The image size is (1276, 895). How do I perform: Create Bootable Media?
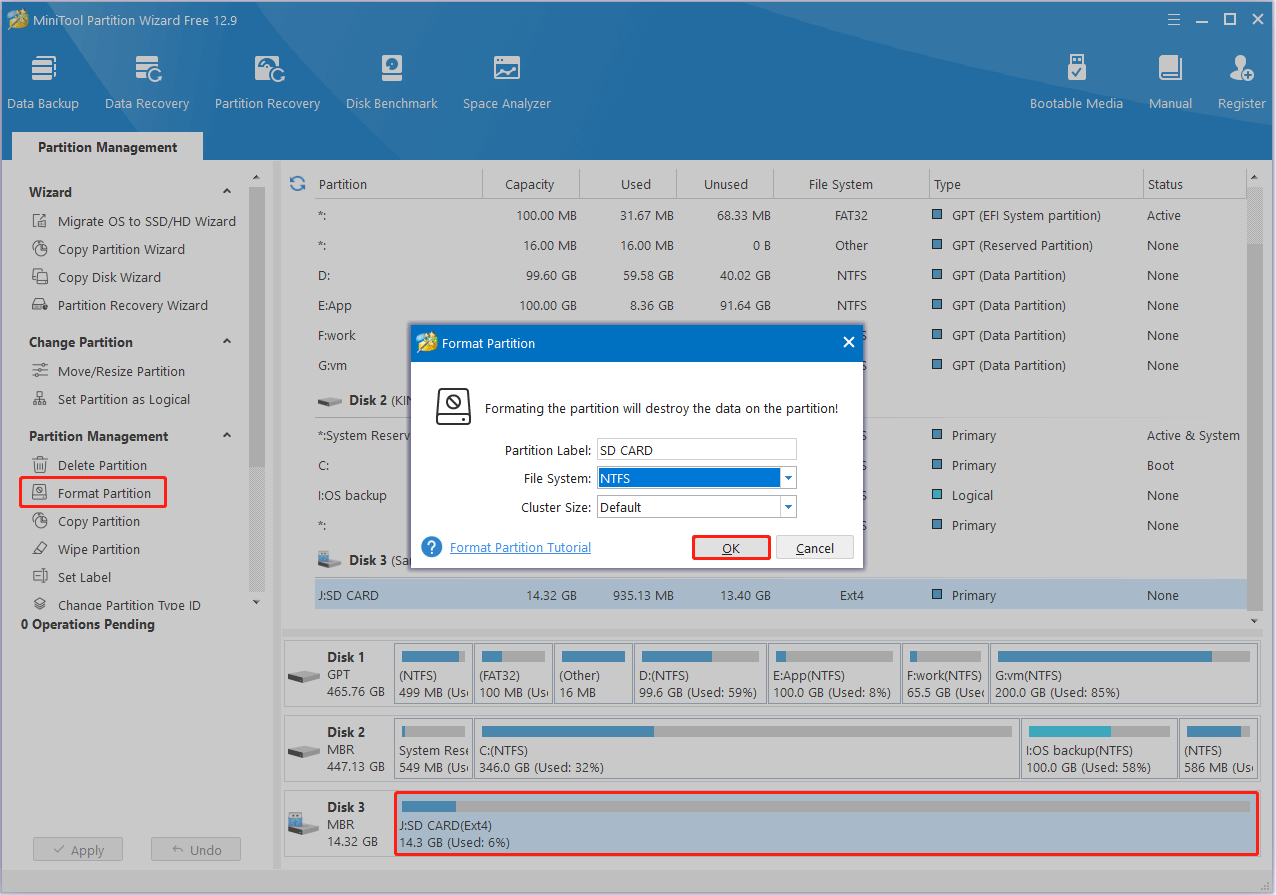[x=1076, y=82]
